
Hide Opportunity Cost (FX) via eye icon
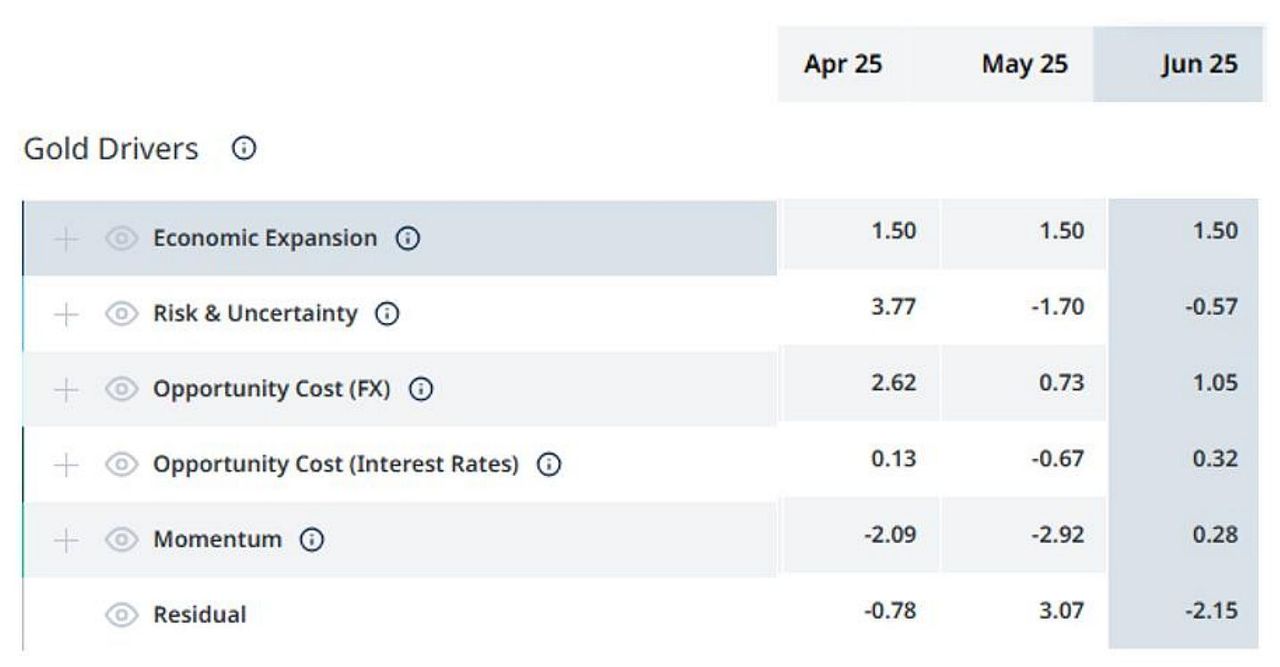[121, 390]
